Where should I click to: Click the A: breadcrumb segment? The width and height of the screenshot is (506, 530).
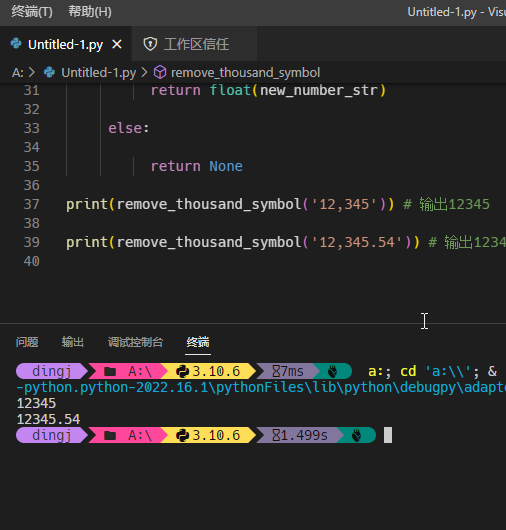tap(18, 72)
